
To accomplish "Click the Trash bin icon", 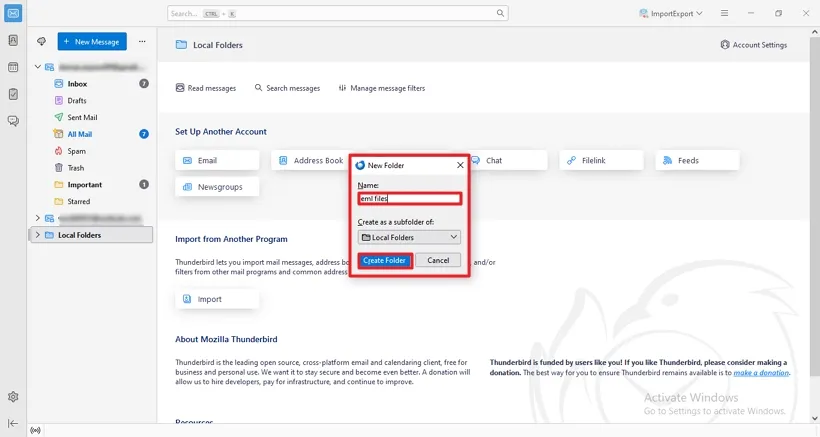I will 59,168.
